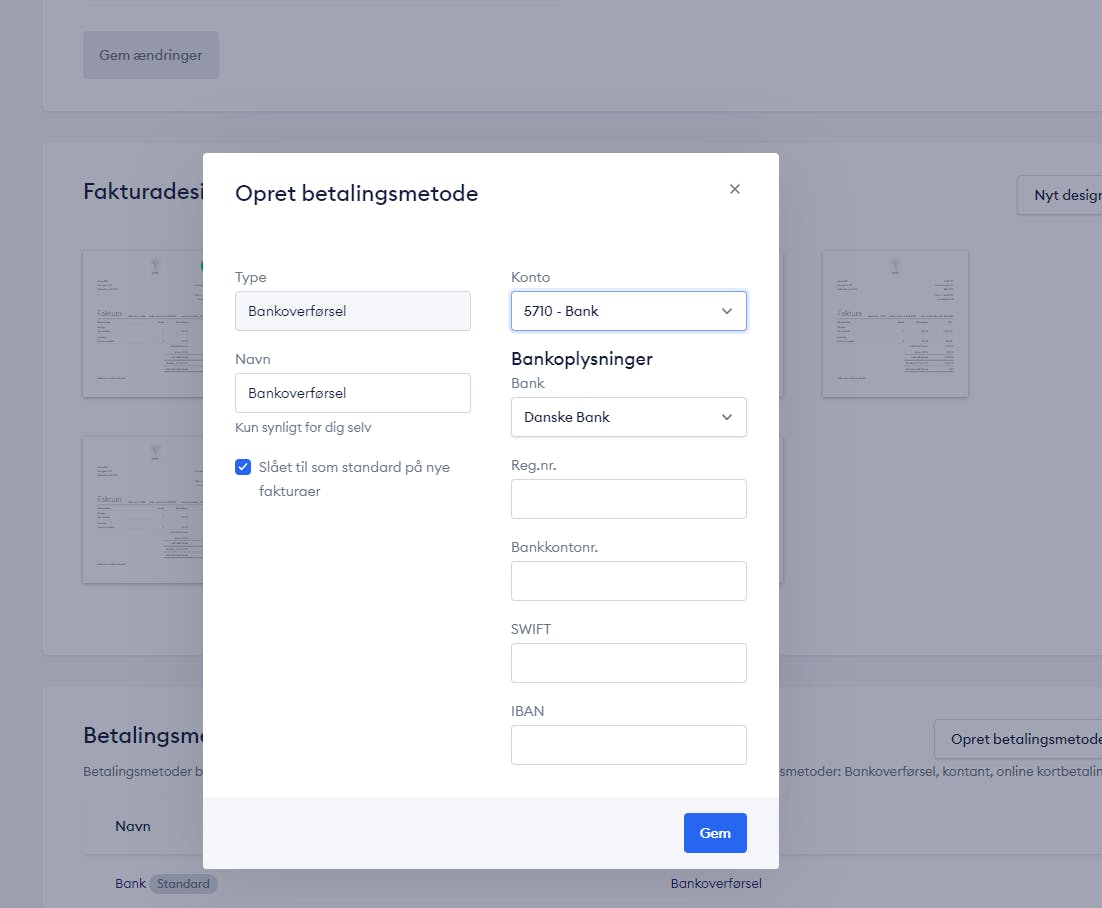Focus the Bankkontonr. input field
Image resolution: width=1102 pixels, height=908 pixels.
tap(628, 581)
